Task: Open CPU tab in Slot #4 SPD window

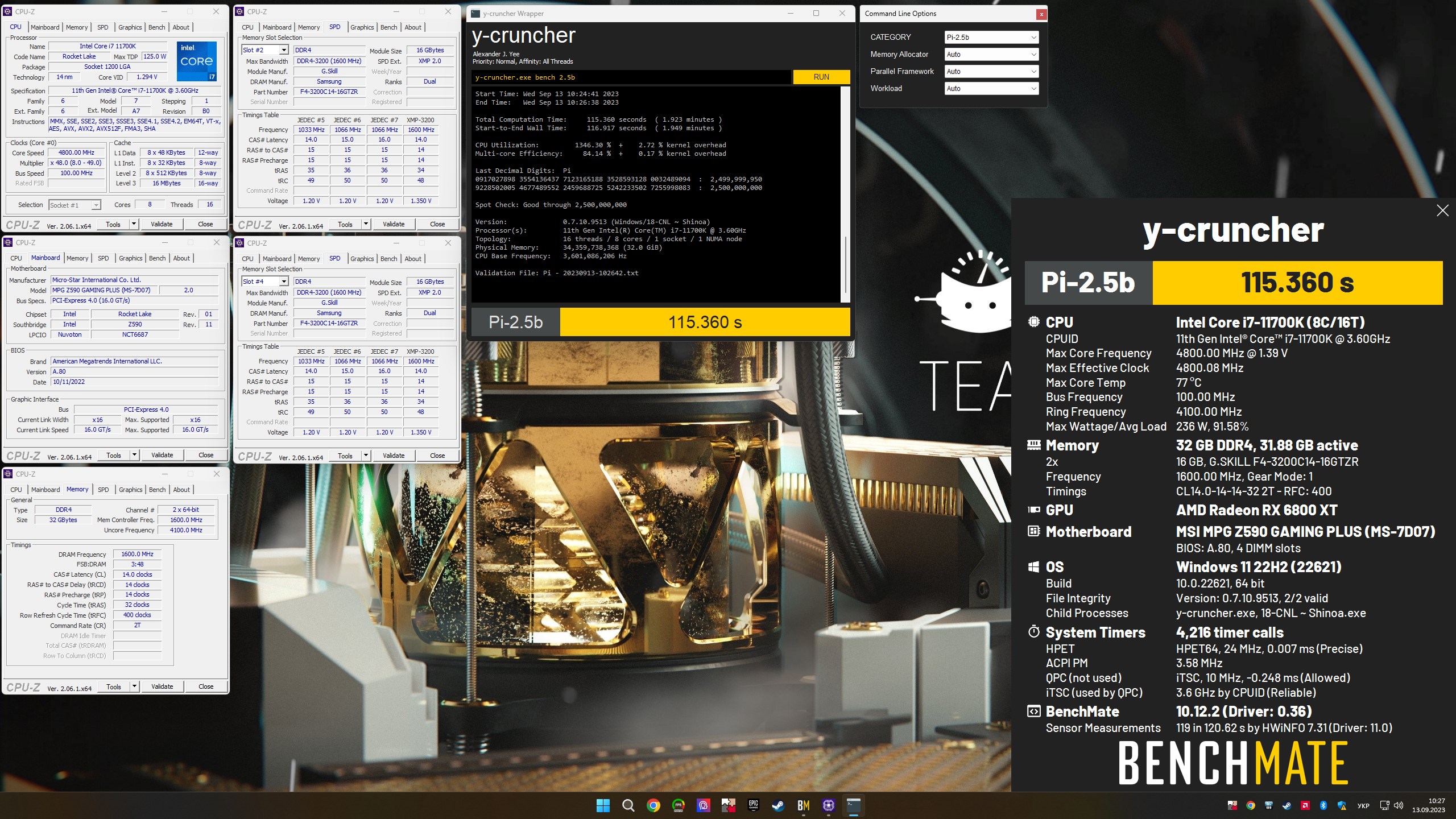Action: [x=247, y=259]
